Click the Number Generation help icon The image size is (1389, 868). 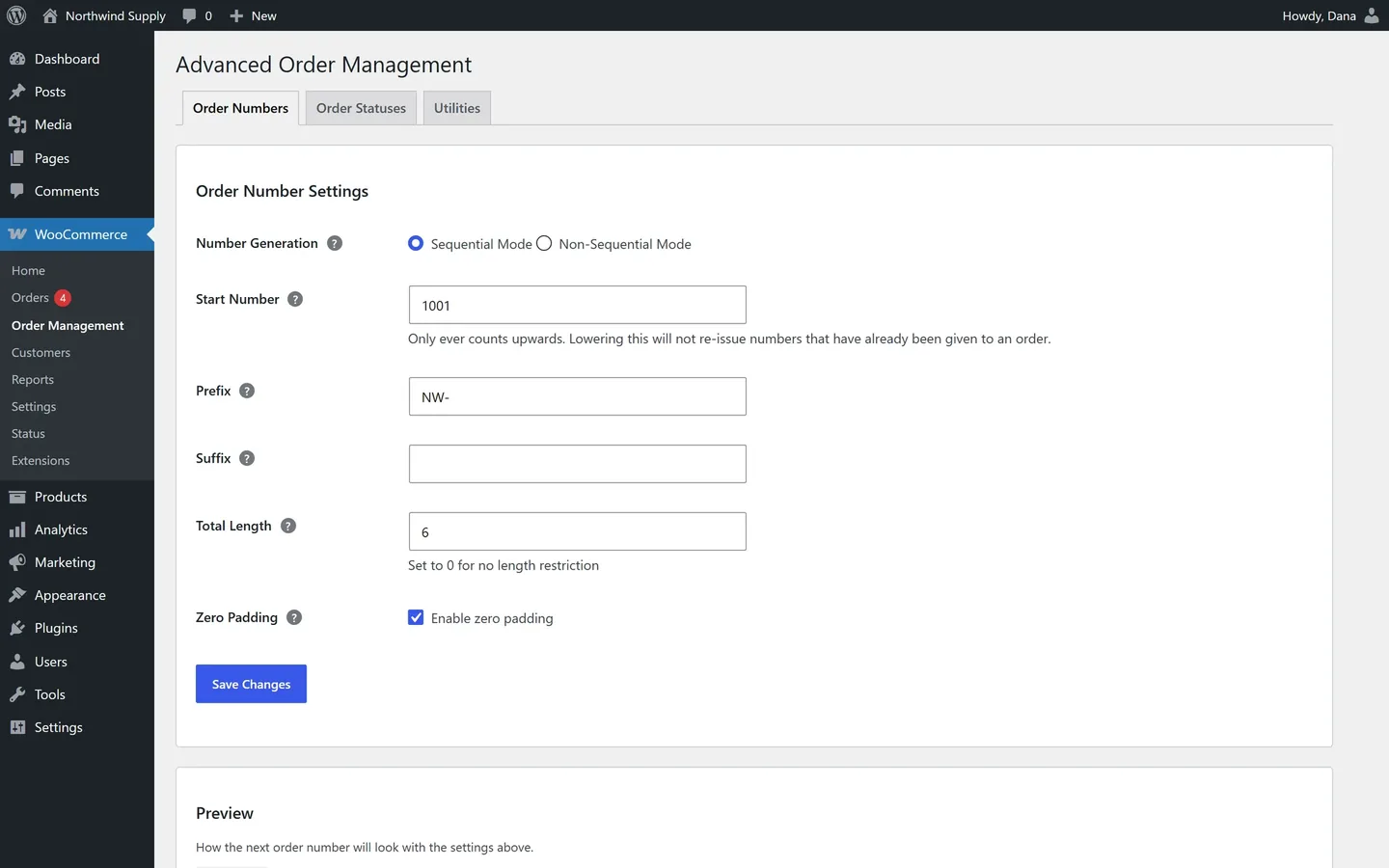tap(335, 243)
